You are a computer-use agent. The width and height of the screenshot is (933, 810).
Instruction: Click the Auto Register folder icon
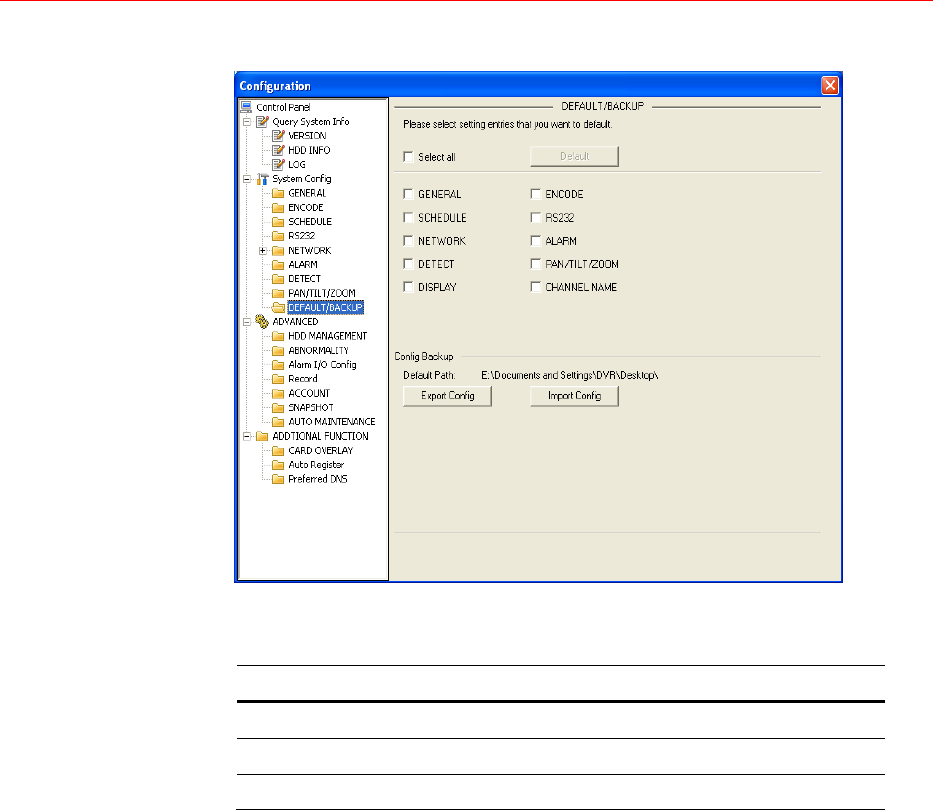(x=278, y=465)
